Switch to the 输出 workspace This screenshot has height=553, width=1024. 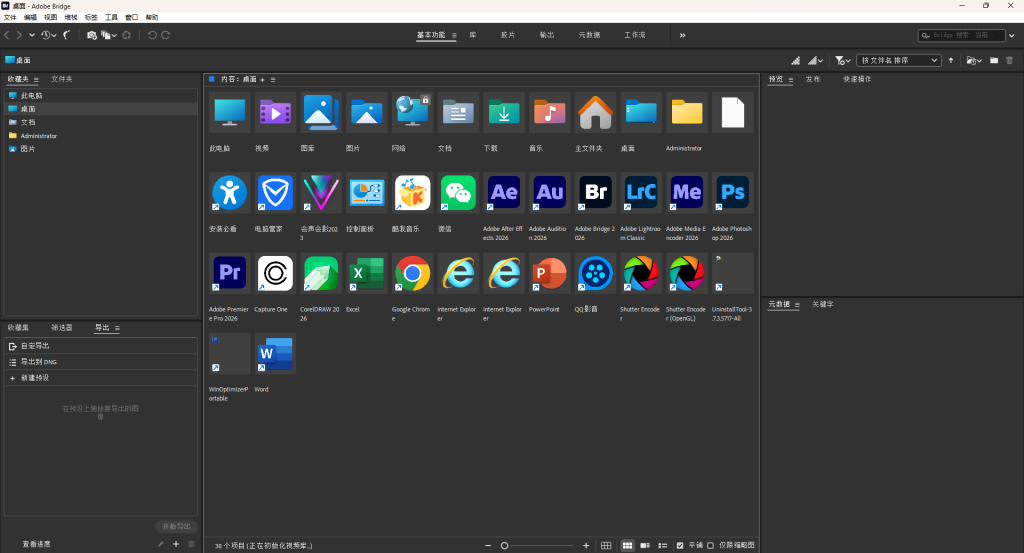pyautogui.click(x=547, y=35)
